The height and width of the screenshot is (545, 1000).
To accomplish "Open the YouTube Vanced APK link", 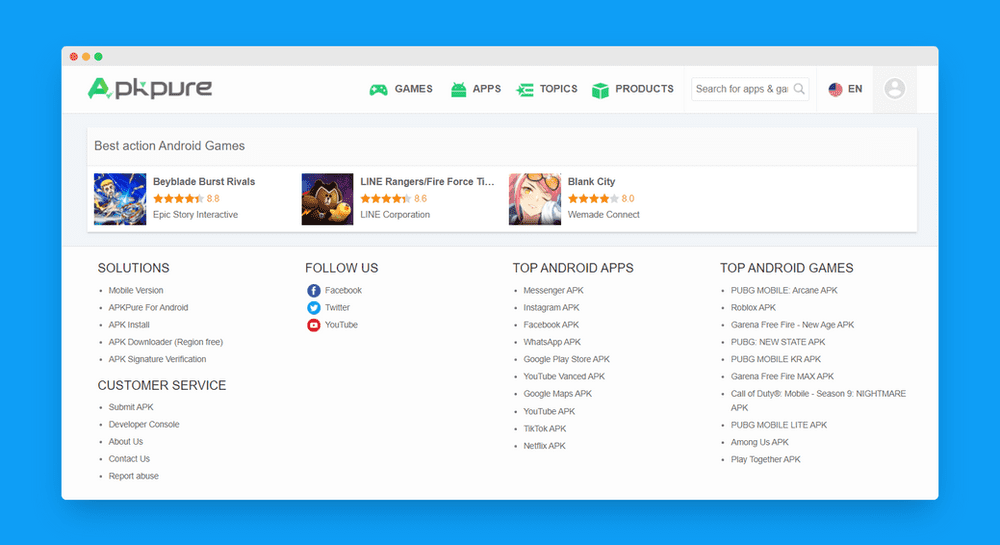I will click(x=564, y=376).
